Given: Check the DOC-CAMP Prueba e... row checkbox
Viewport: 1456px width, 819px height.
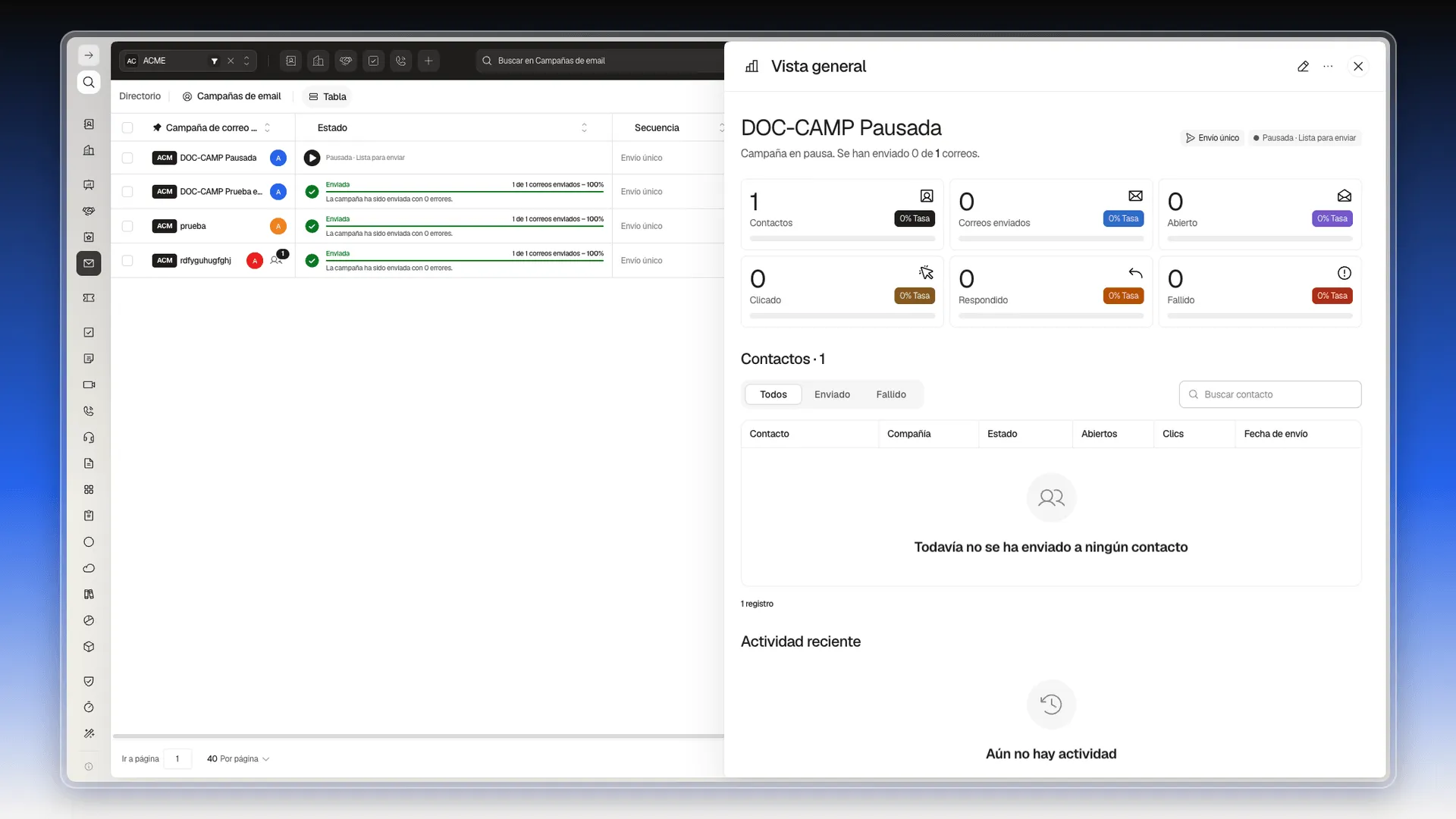Looking at the screenshot, I should [127, 192].
